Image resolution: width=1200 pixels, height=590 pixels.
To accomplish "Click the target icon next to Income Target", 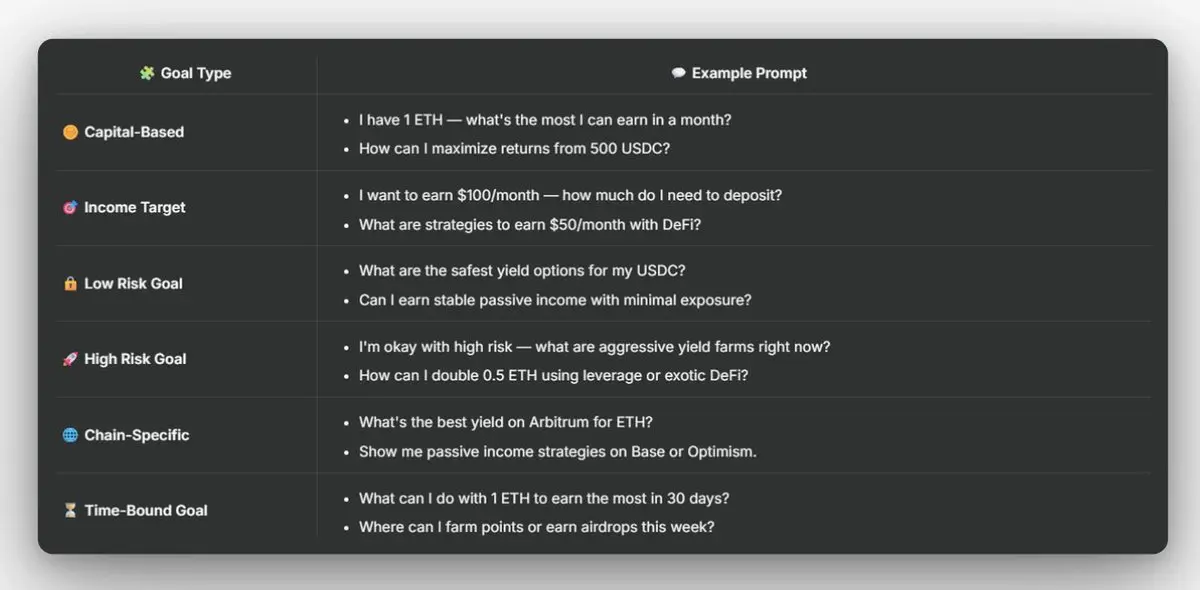I will [70, 208].
